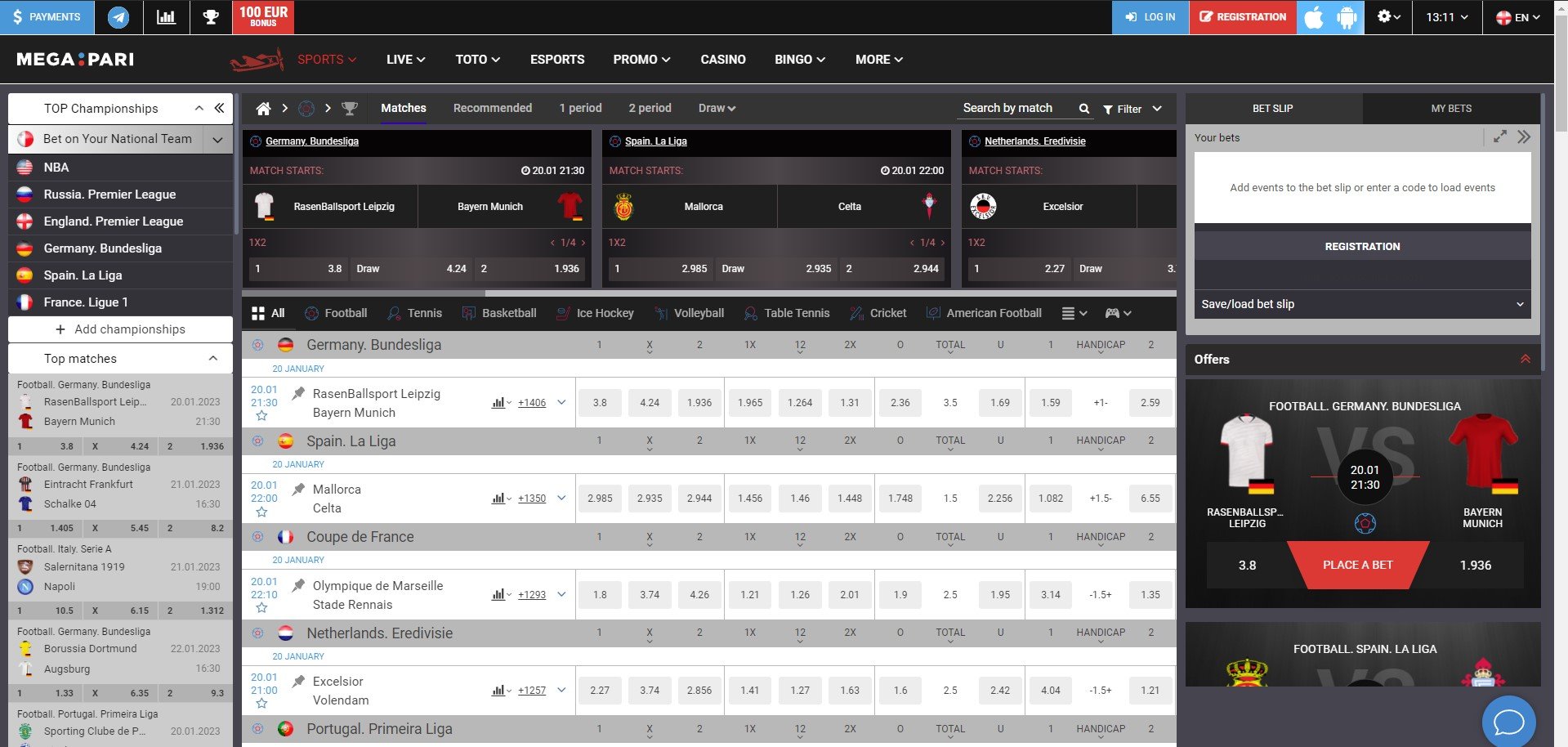
Task: Click the 100 EUR bonus banner
Action: point(263,17)
